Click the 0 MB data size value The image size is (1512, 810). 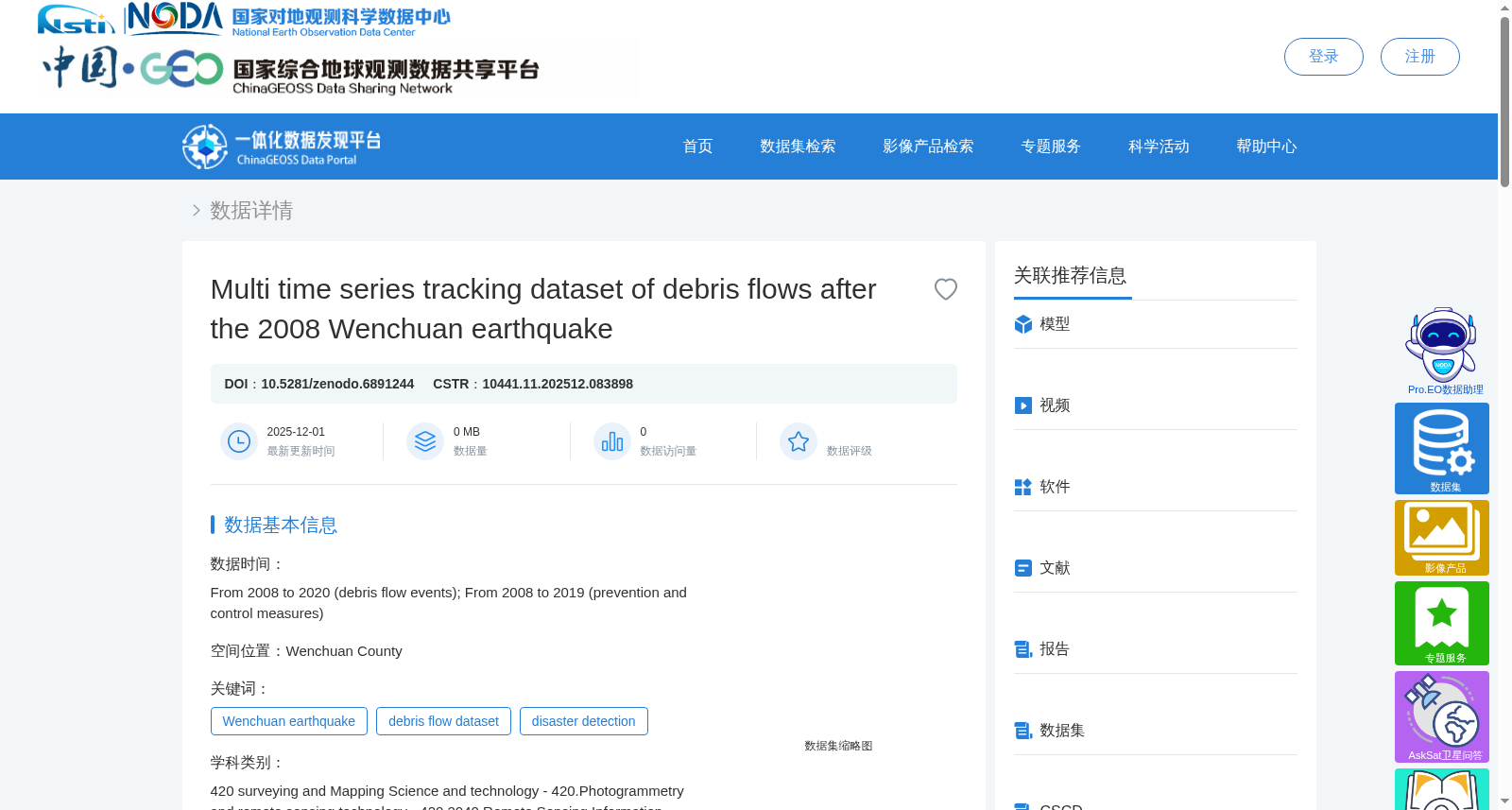pos(467,432)
